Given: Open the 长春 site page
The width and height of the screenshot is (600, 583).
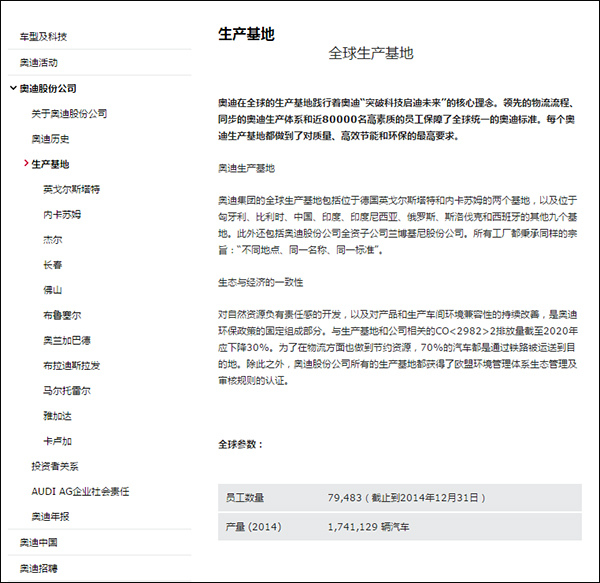Looking at the screenshot, I should coord(52,265).
